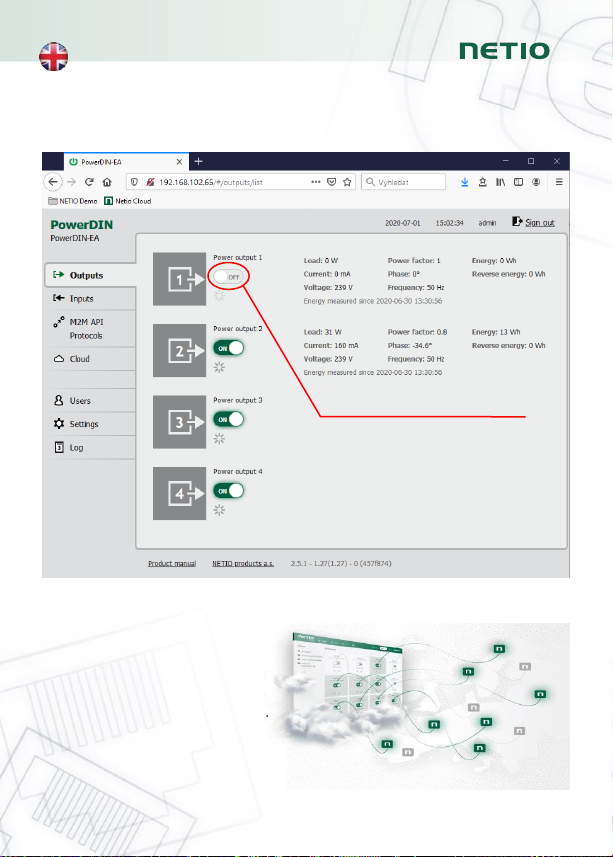Open the browser hamburger menu
This screenshot has width=613, height=857.
click(559, 182)
